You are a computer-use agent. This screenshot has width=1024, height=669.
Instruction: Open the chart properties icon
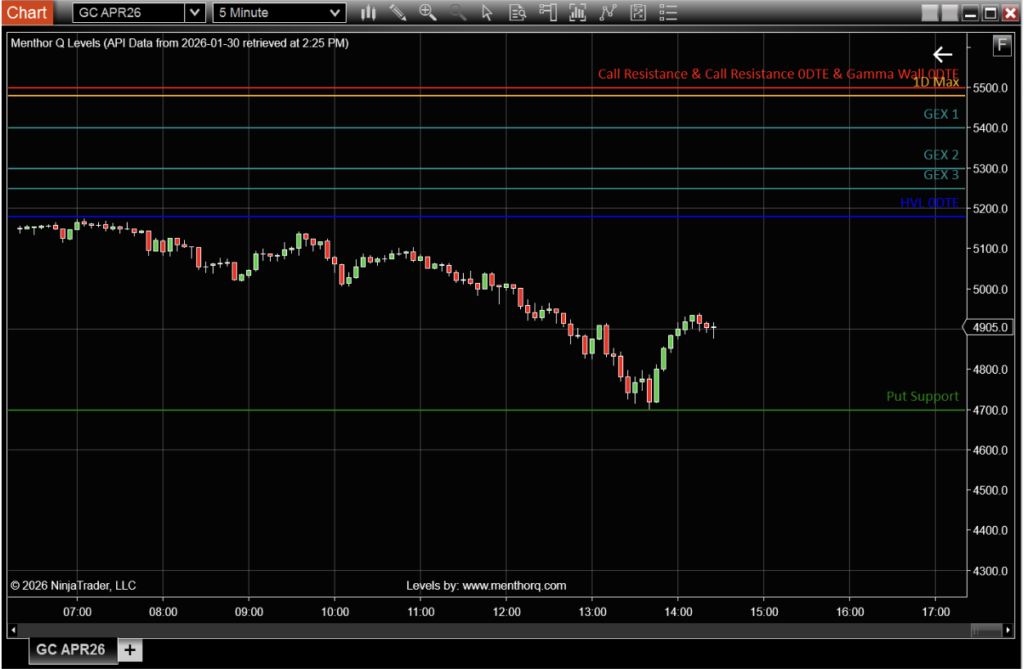[x=637, y=13]
